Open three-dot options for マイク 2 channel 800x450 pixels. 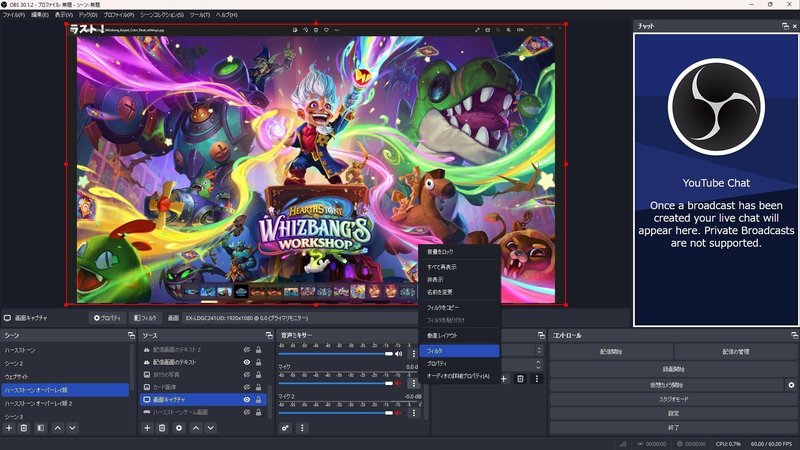[x=414, y=413]
